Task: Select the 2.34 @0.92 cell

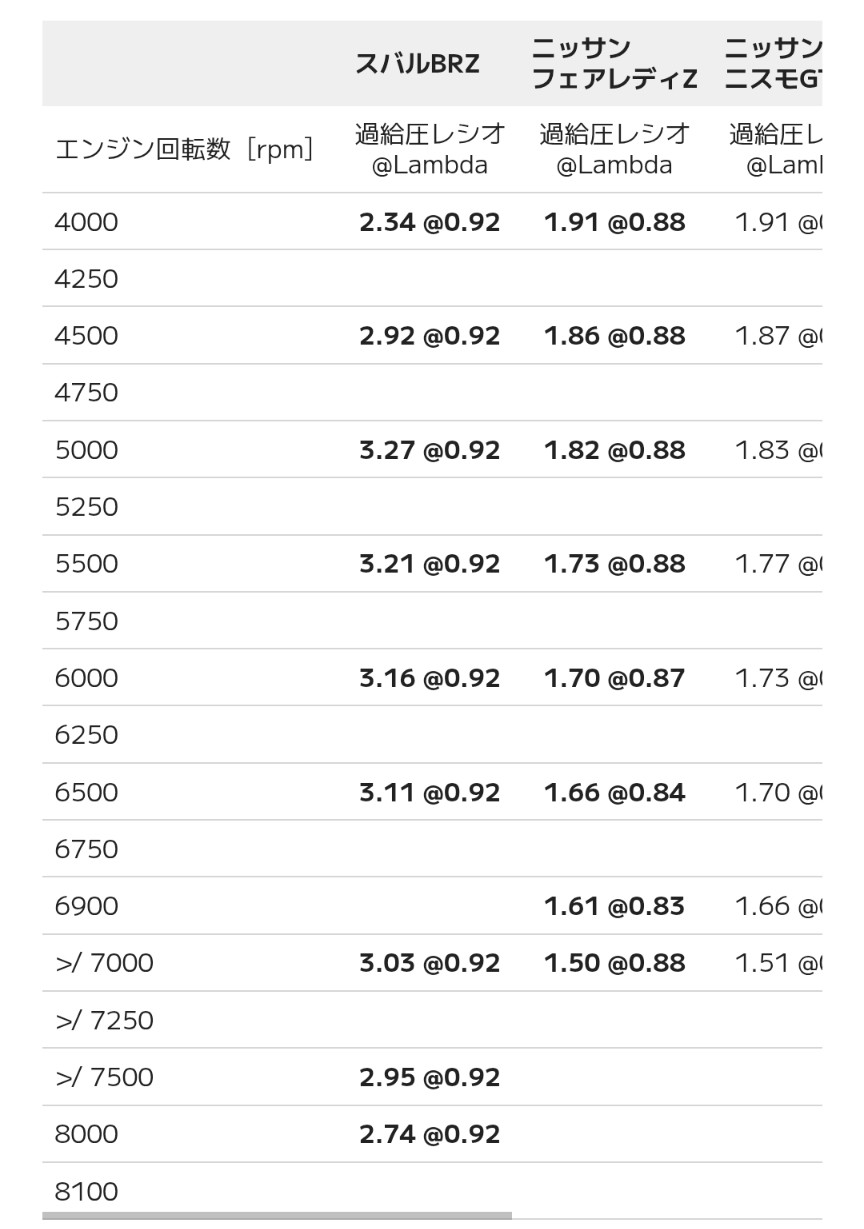Action: tap(429, 222)
